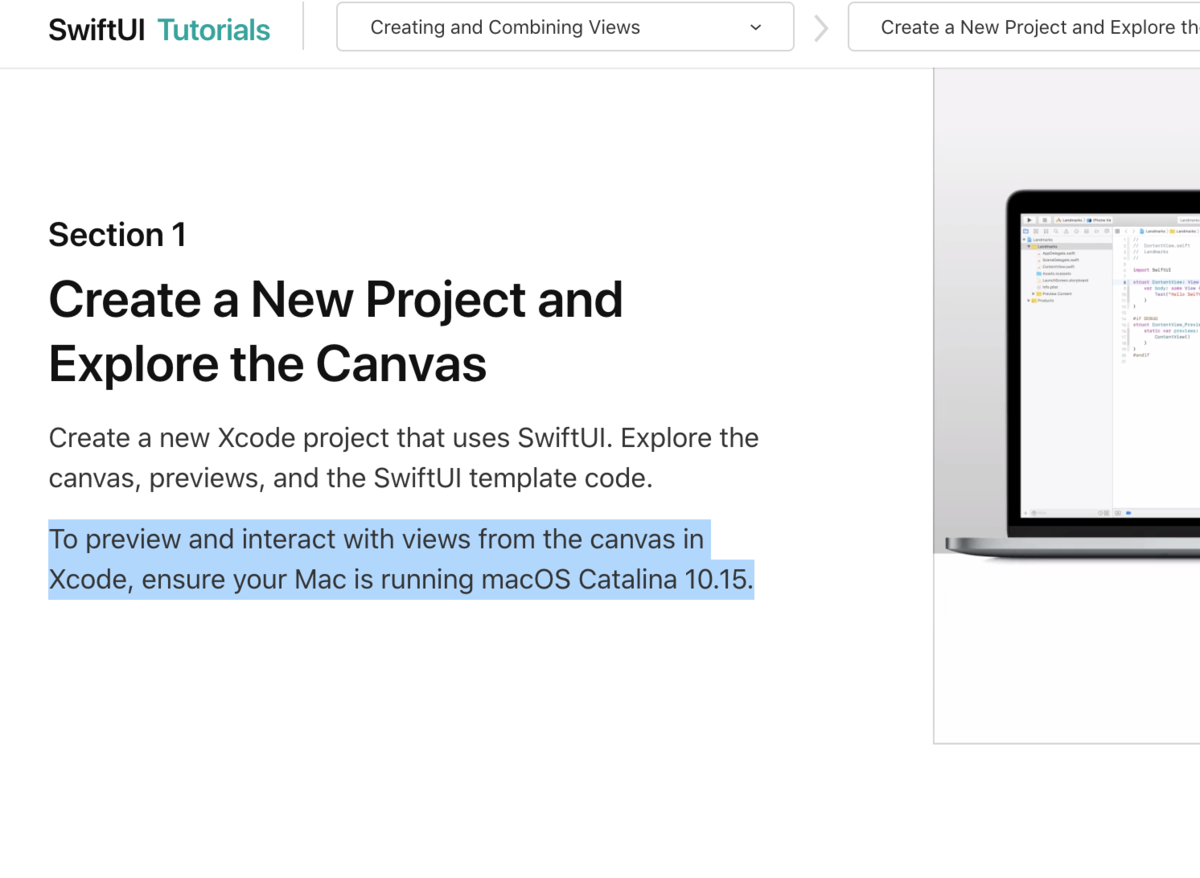Viewport: 1200px width, 878px height.
Task: Open the Issue navigator warning icon
Action: point(1066,231)
